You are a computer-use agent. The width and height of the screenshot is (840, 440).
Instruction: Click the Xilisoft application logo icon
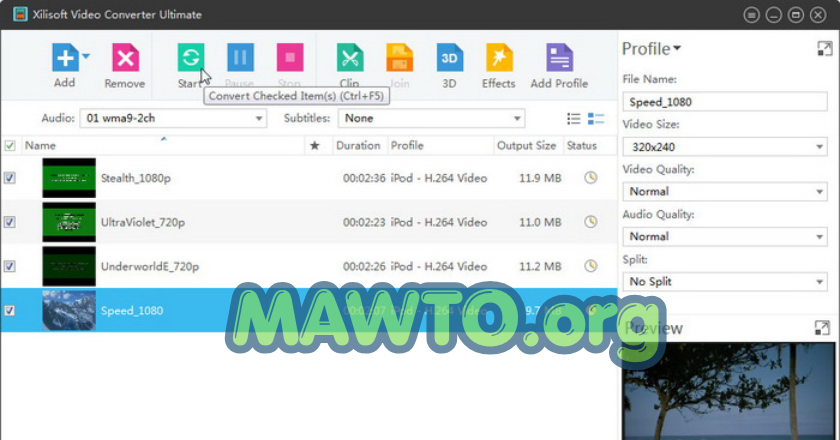[x=20, y=14]
